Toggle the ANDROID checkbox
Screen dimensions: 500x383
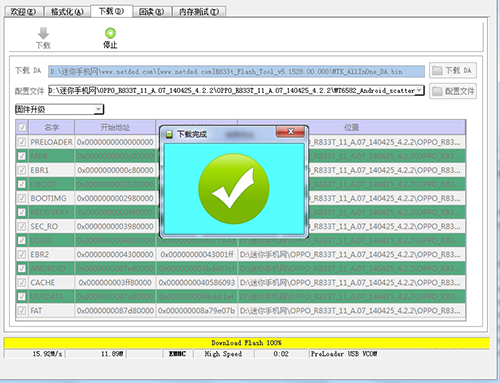(22, 268)
